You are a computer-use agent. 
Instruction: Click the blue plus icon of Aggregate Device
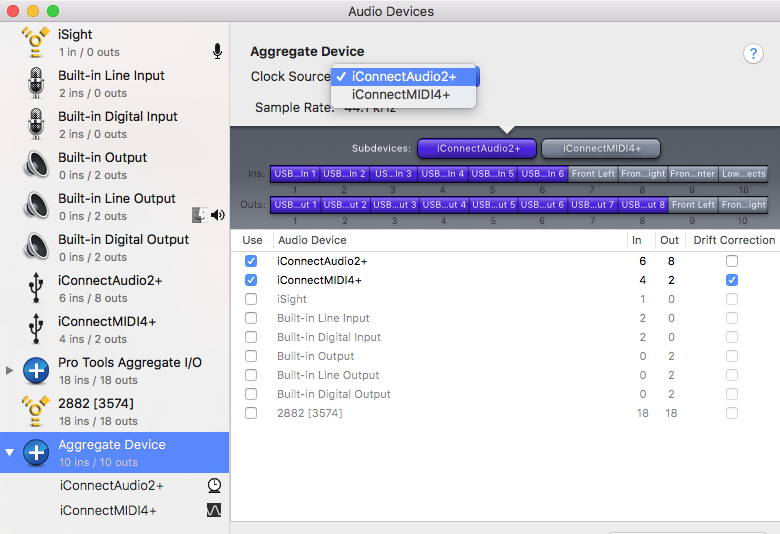36,452
